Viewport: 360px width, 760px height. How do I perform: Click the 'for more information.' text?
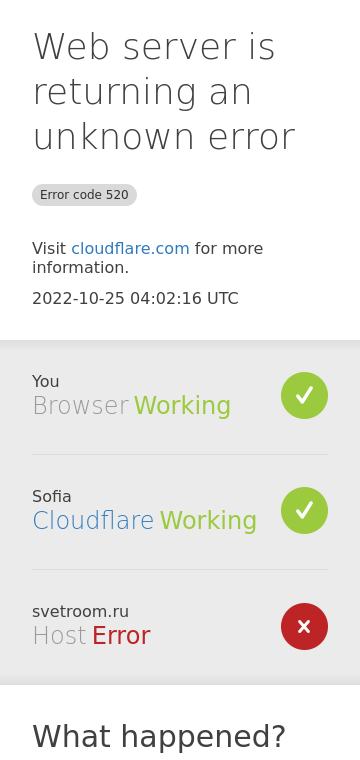point(148,258)
